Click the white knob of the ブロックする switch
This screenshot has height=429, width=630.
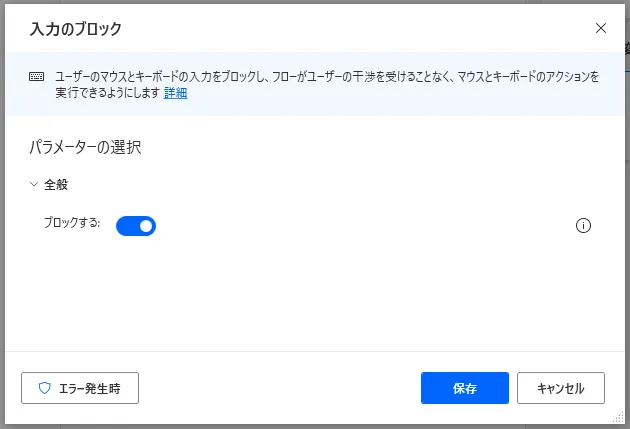click(146, 226)
